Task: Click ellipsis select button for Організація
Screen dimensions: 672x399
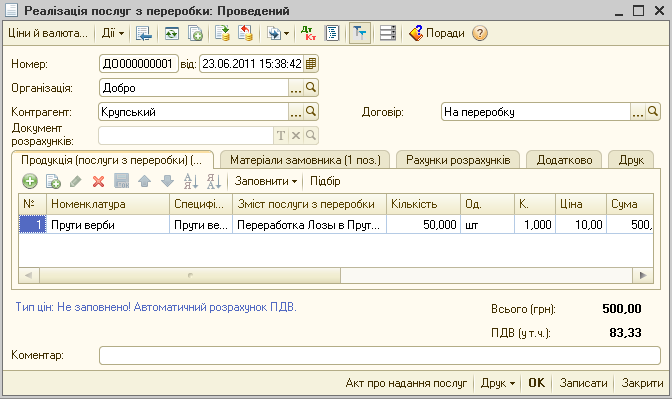Action: click(296, 88)
